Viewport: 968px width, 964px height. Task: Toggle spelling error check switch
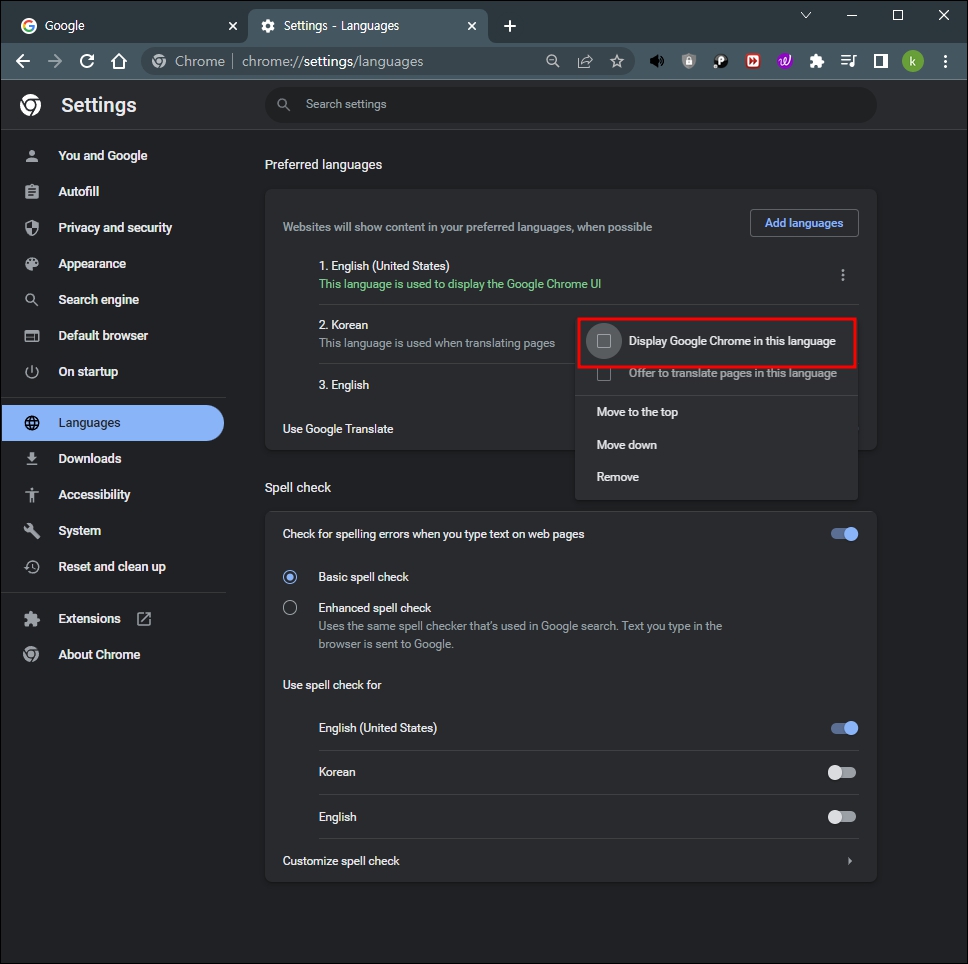[x=844, y=534]
